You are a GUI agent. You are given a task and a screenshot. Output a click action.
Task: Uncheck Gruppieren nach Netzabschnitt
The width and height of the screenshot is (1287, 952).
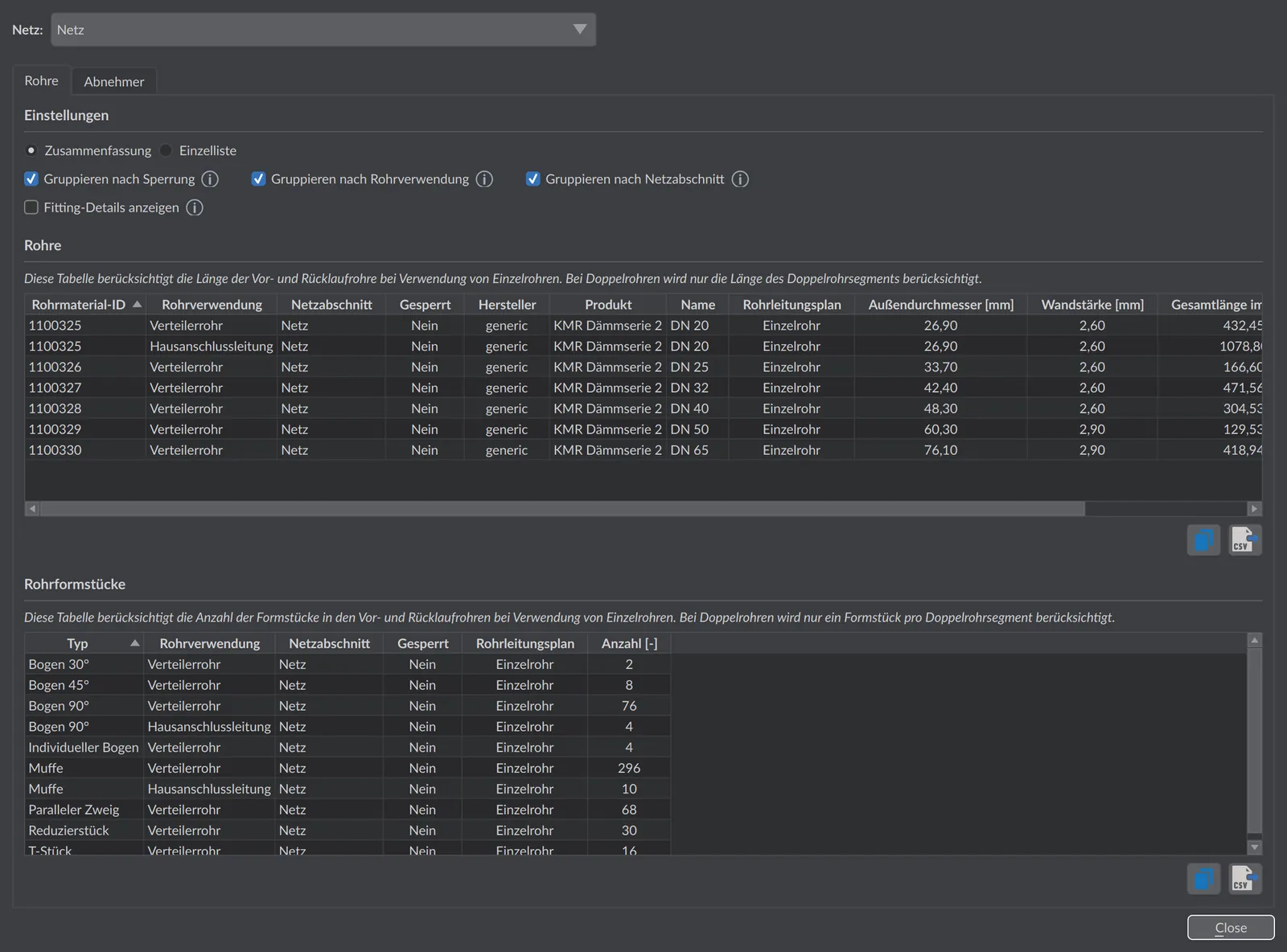pos(532,178)
